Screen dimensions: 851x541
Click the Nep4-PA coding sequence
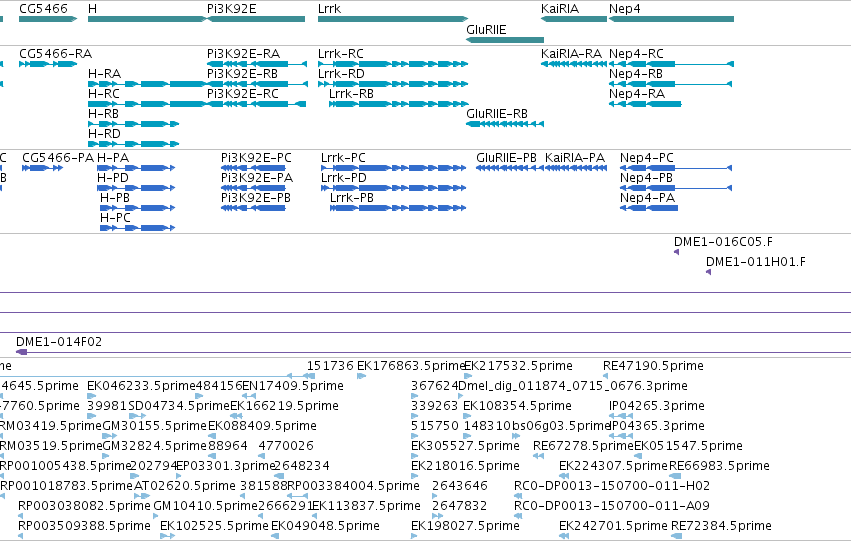click(649, 208)
